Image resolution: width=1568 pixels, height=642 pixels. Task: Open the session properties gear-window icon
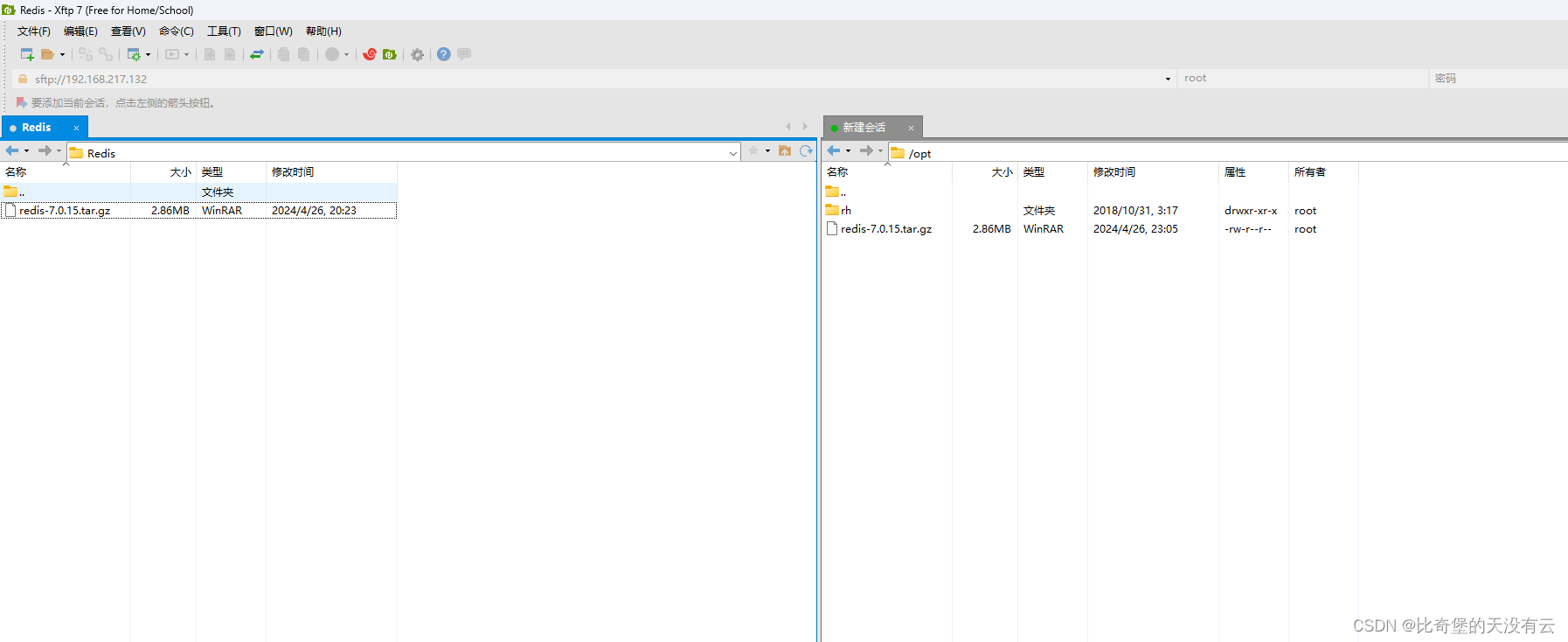134,54
